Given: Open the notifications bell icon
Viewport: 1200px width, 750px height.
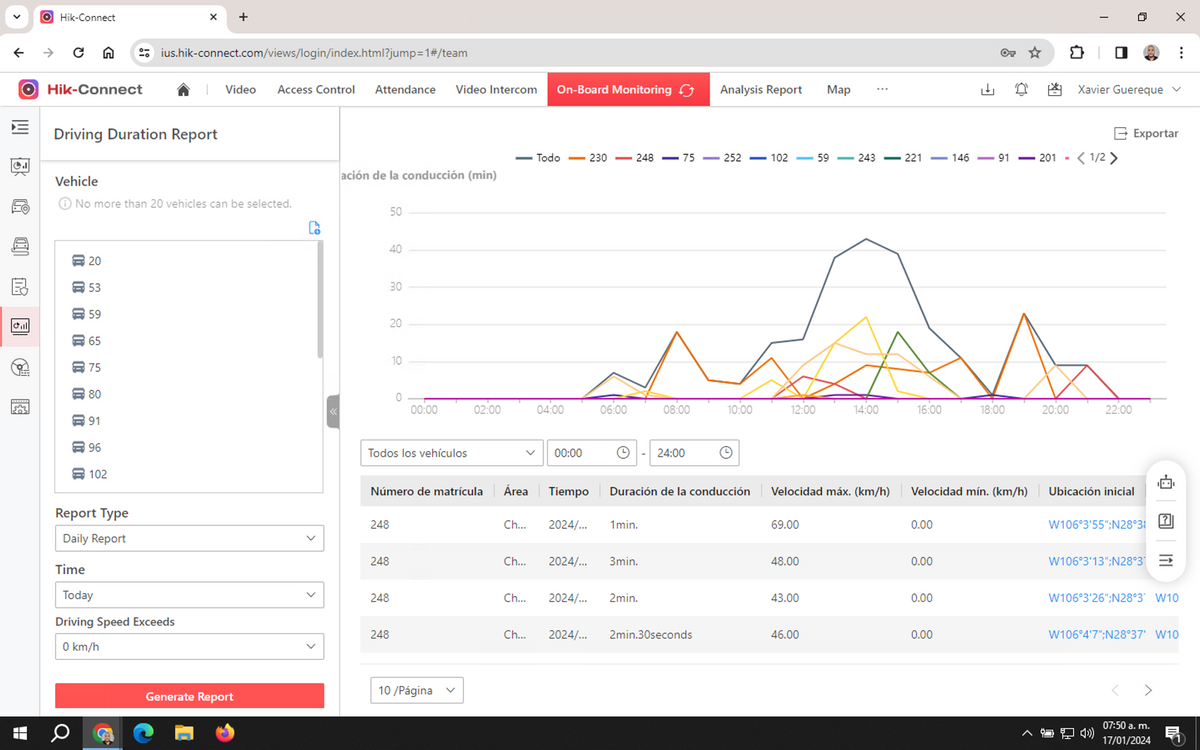Looking at the screenshot, I should pos(1021,89).
